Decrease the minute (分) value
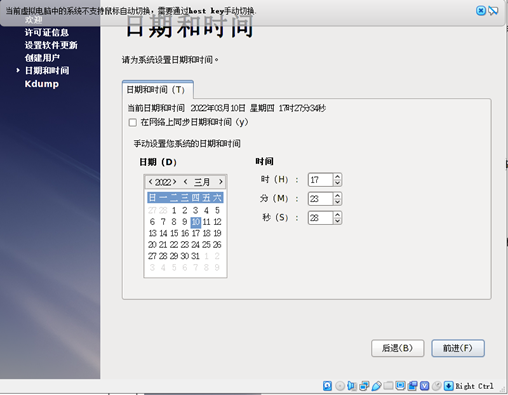508x395 pixels. point(337,202)
